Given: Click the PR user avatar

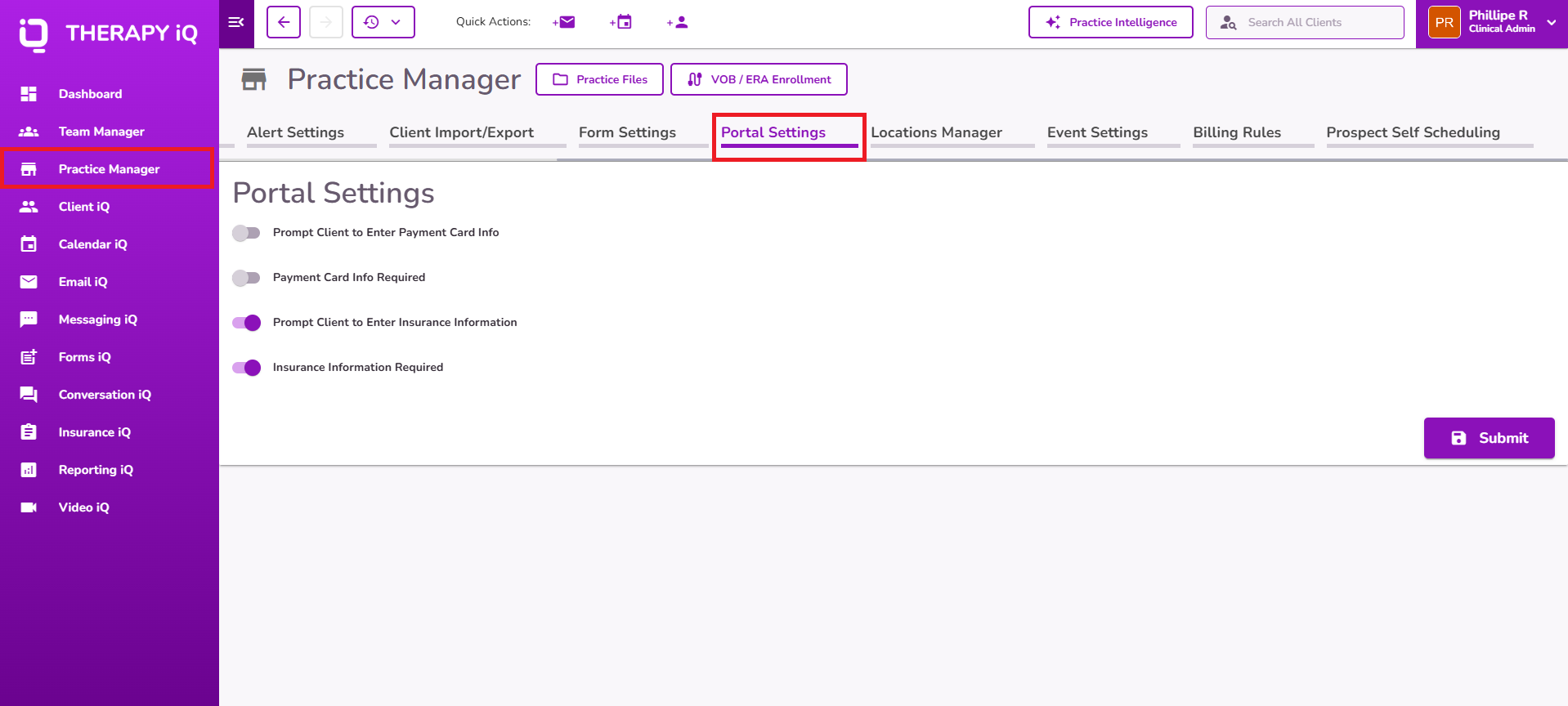Looking at the screenshot, I should coord(1445,22).
